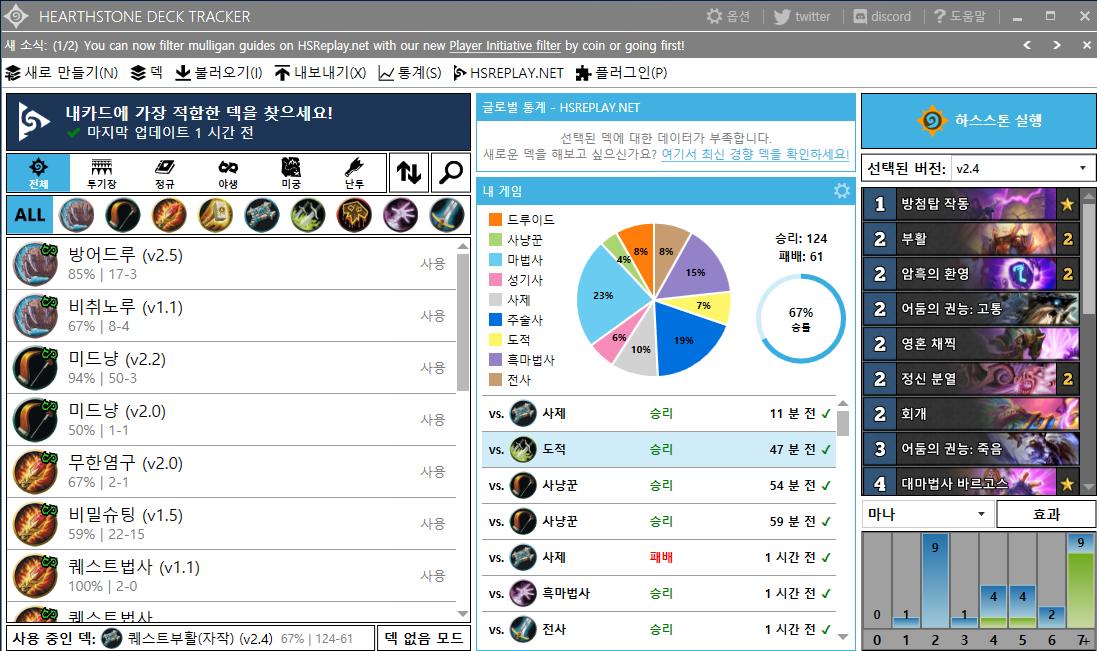Open the 덱 menu
The height and width of the screenshot is (651, 1097).
147,73
